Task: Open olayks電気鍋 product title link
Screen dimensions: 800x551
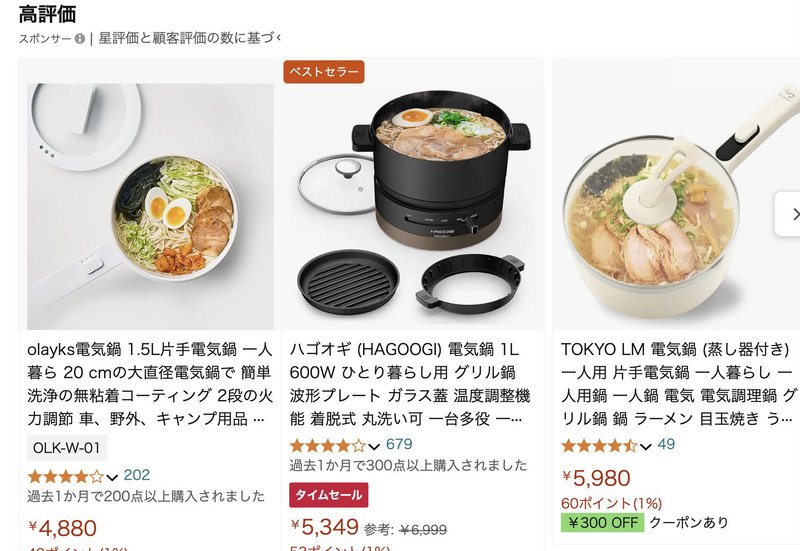Action: tap(150, 384)
